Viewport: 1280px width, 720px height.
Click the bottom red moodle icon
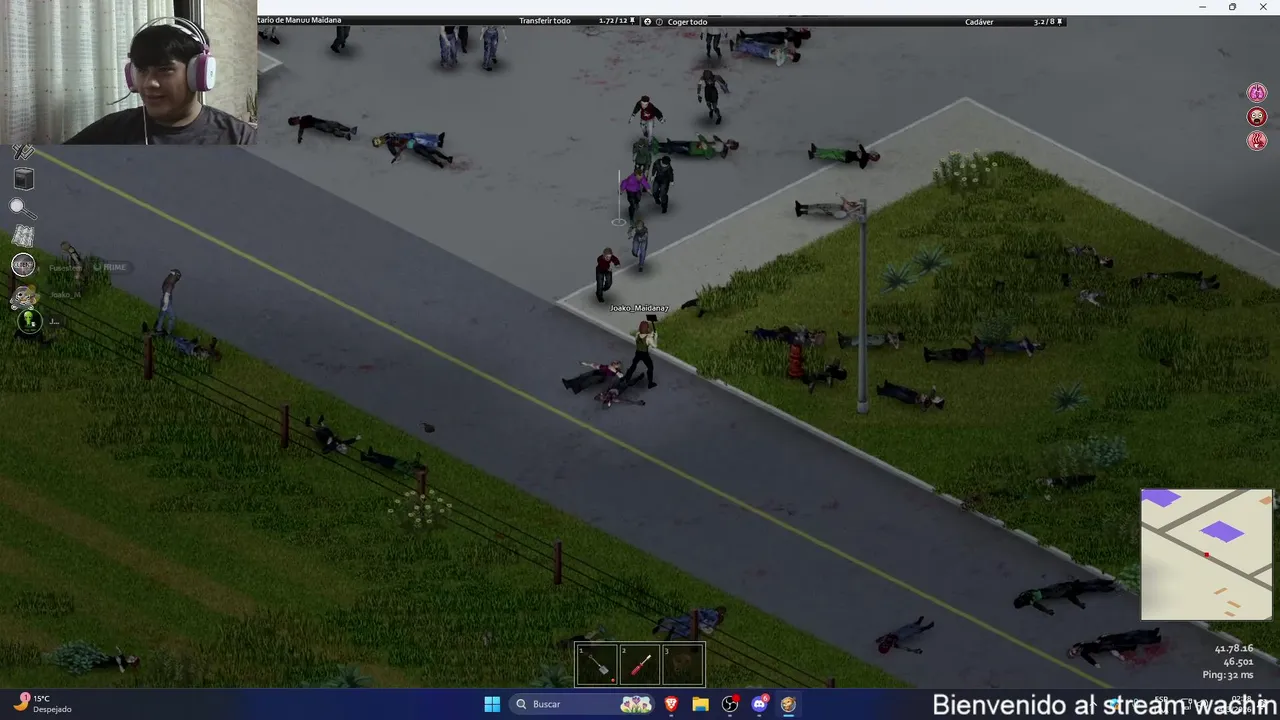click(x=1257, y=141)
